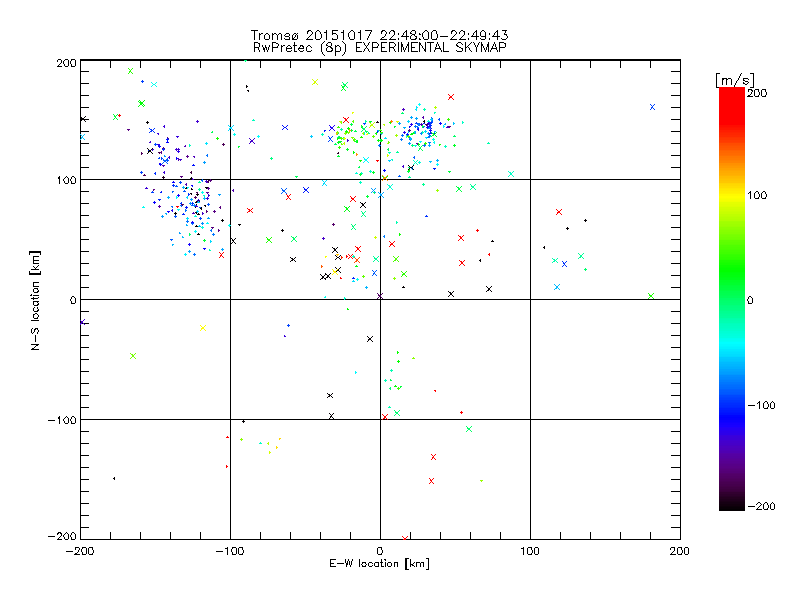
Task: Click the x-axis tick label "200"
Action: (x=680, y=551)
